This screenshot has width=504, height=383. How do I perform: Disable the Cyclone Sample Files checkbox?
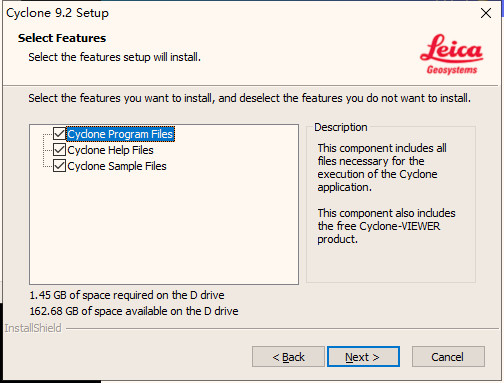[x=59, y=166]
